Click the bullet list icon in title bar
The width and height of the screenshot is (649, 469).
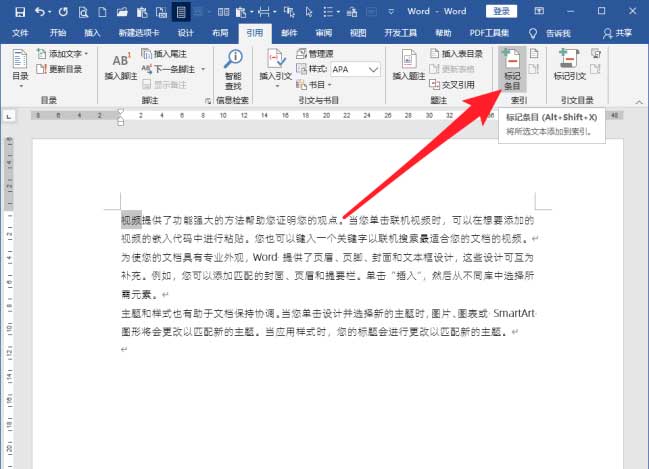click(x=328, y=12)
